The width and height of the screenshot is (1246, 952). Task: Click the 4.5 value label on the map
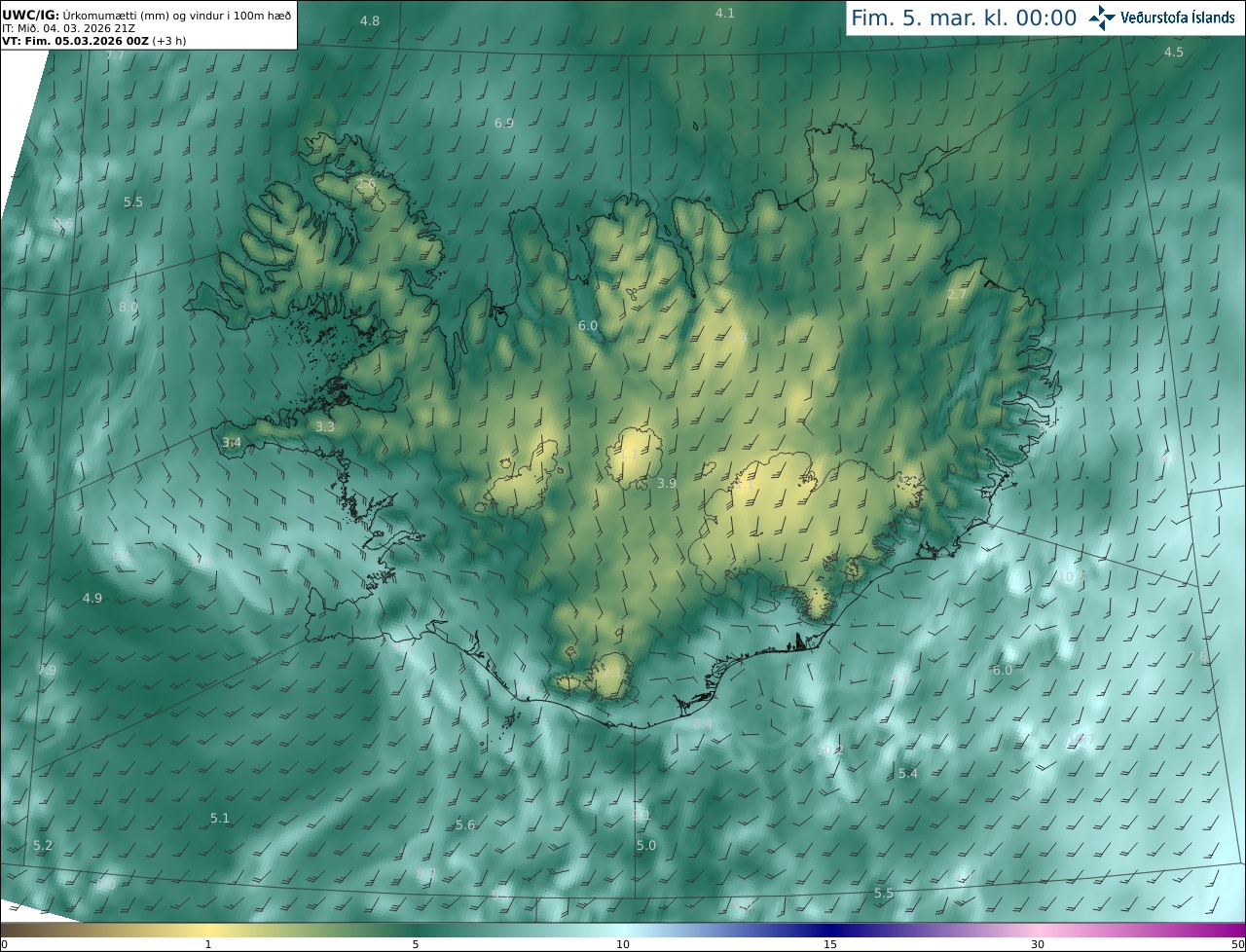(x=1174, y=53)
